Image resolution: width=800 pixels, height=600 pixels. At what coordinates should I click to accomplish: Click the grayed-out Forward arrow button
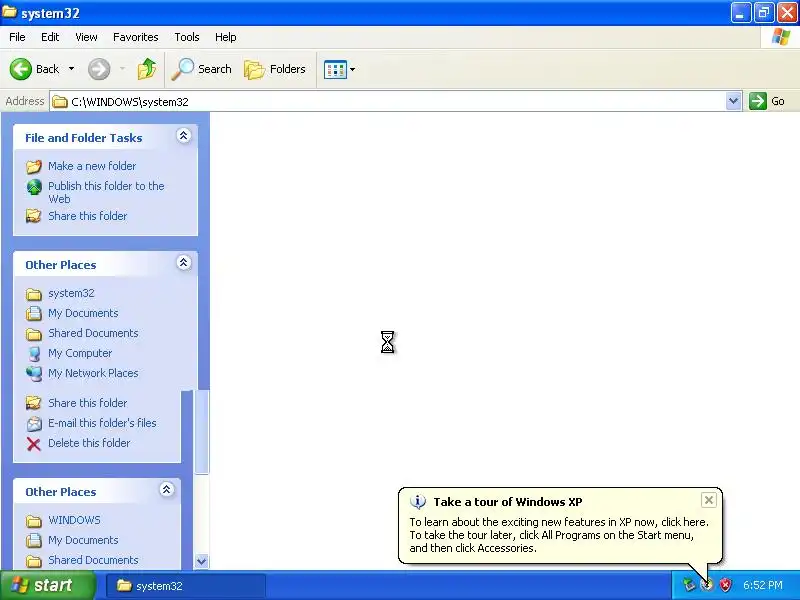coord(99,69)
